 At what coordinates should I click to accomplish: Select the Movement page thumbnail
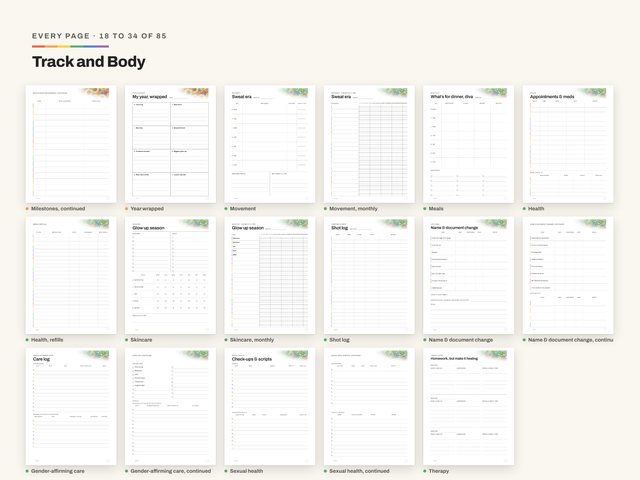click(270, 144)
